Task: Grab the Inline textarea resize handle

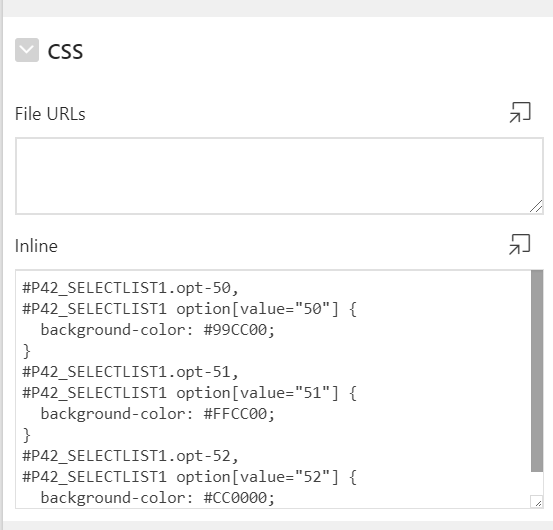Action: tap(536, 501)
